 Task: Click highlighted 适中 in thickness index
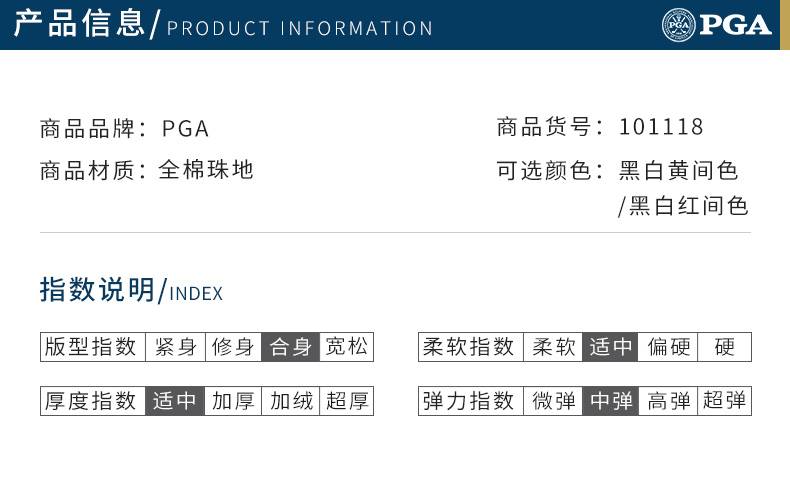(x=175, y=401)
